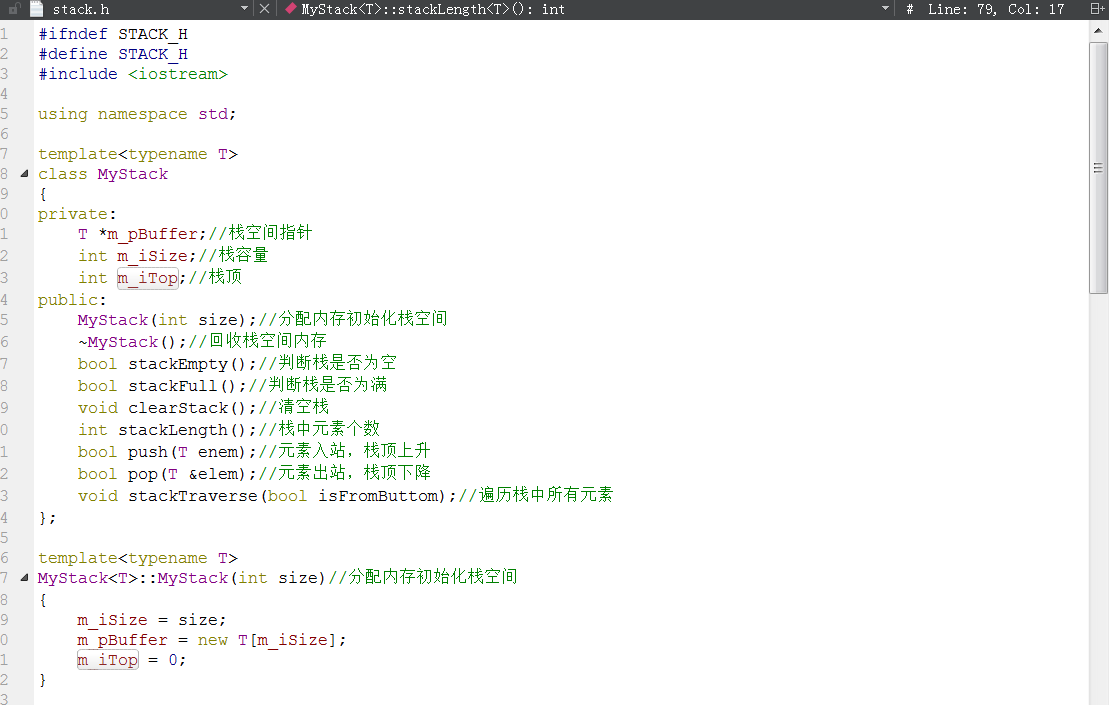This screenshot has height=705, width=1109.
Task: Click the scrollbar down arrow
Action: pos(1100,697)
